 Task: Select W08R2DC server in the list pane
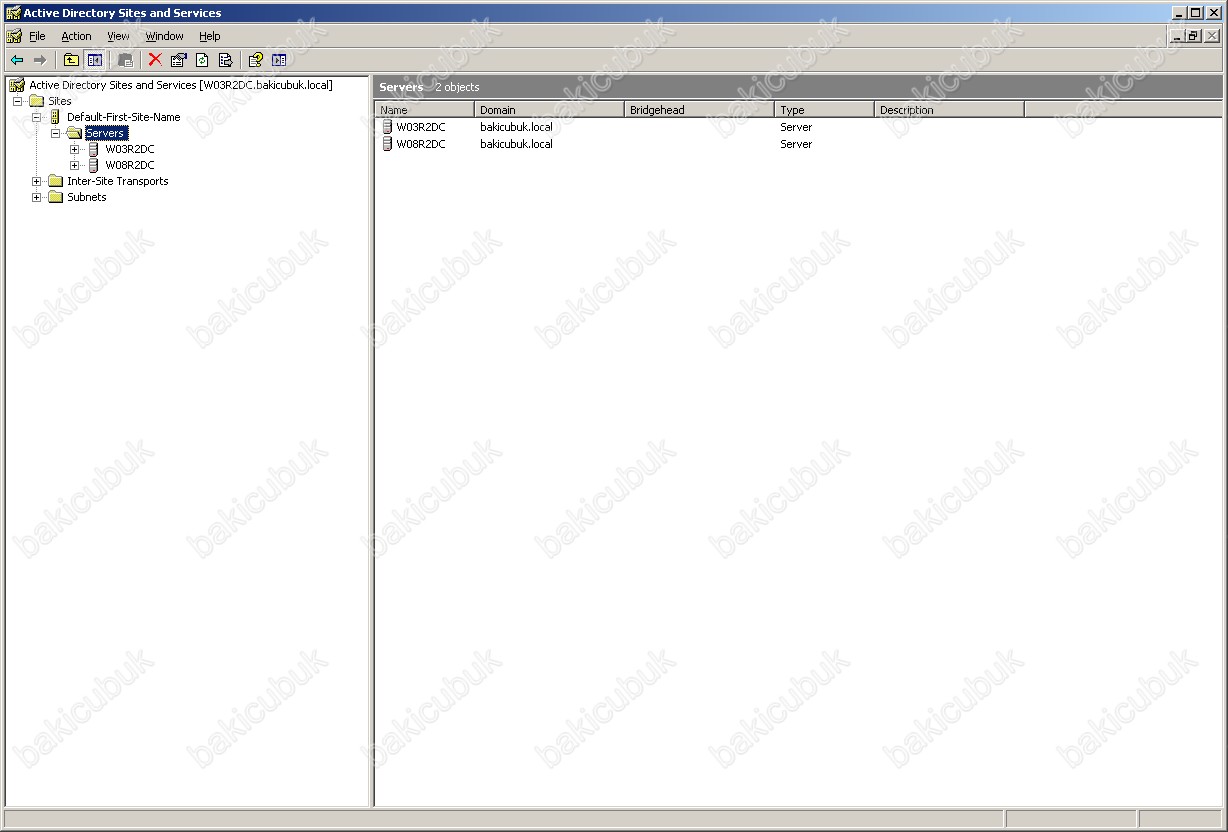pyautogui.click(x=420, y=144)
